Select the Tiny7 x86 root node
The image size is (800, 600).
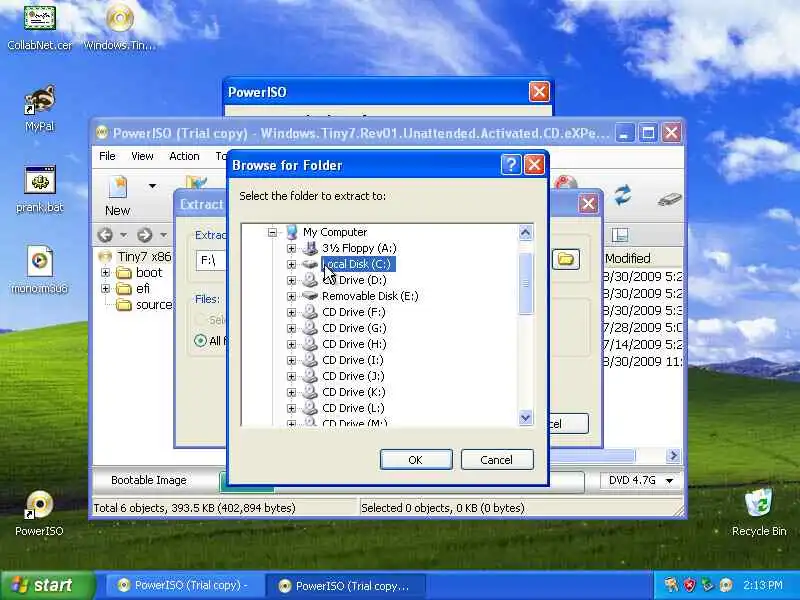coord(136,257)
